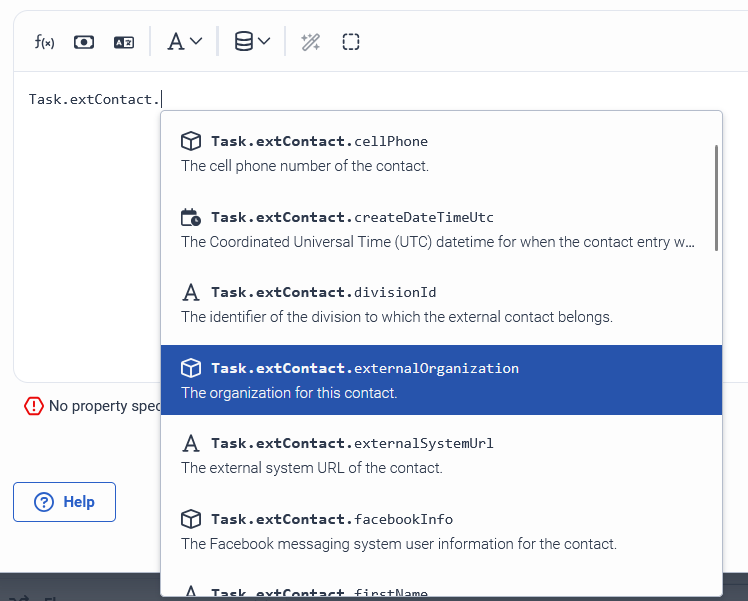Select Task.extContact.facebookInfo suggestion
This screenshot has height=601, width=748.
click(440, 531)
